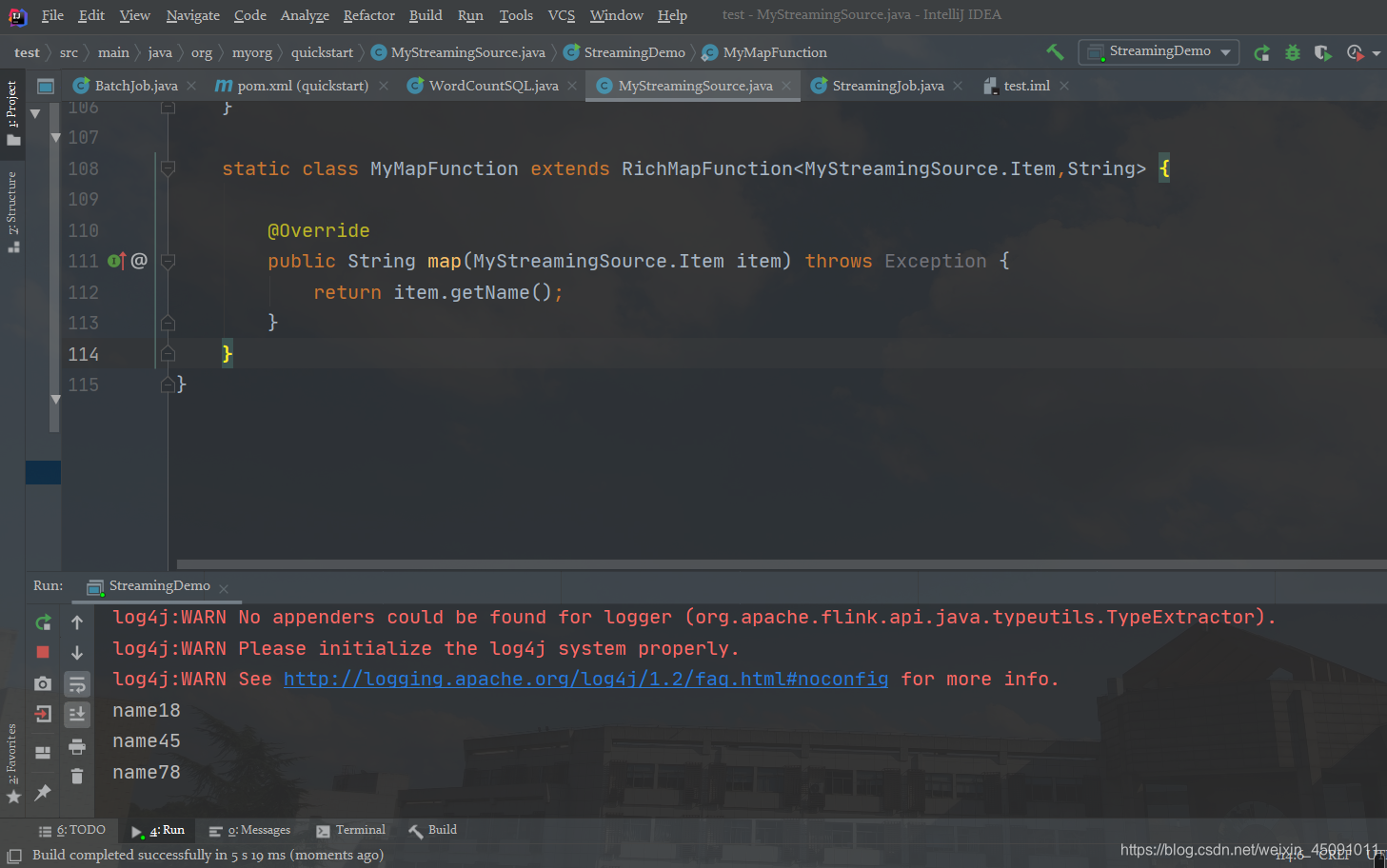Click the quickstart breadcrumb in navigation bar
The width and height of the screenshot is (1387, 868).
click(x=322, y=52)
